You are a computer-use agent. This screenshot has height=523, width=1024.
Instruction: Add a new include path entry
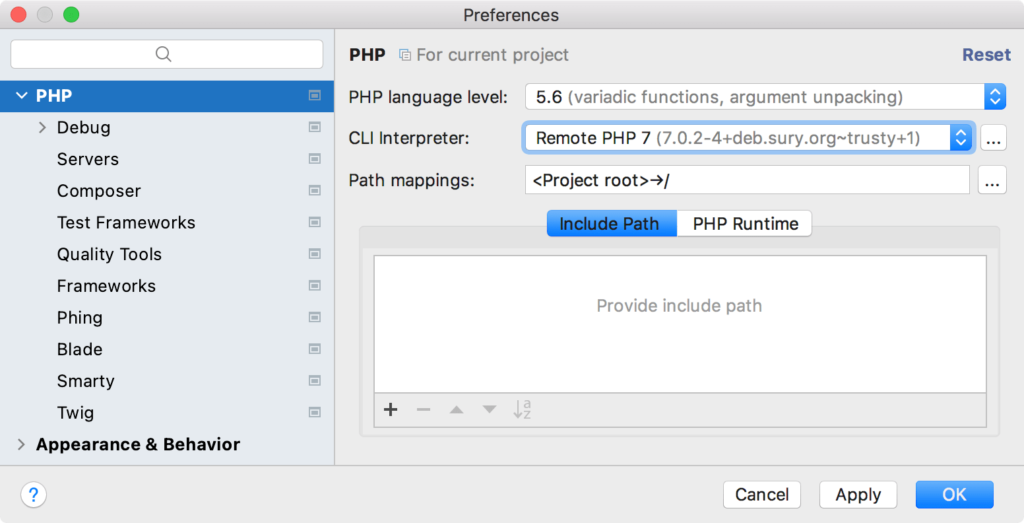coord(391,409)
